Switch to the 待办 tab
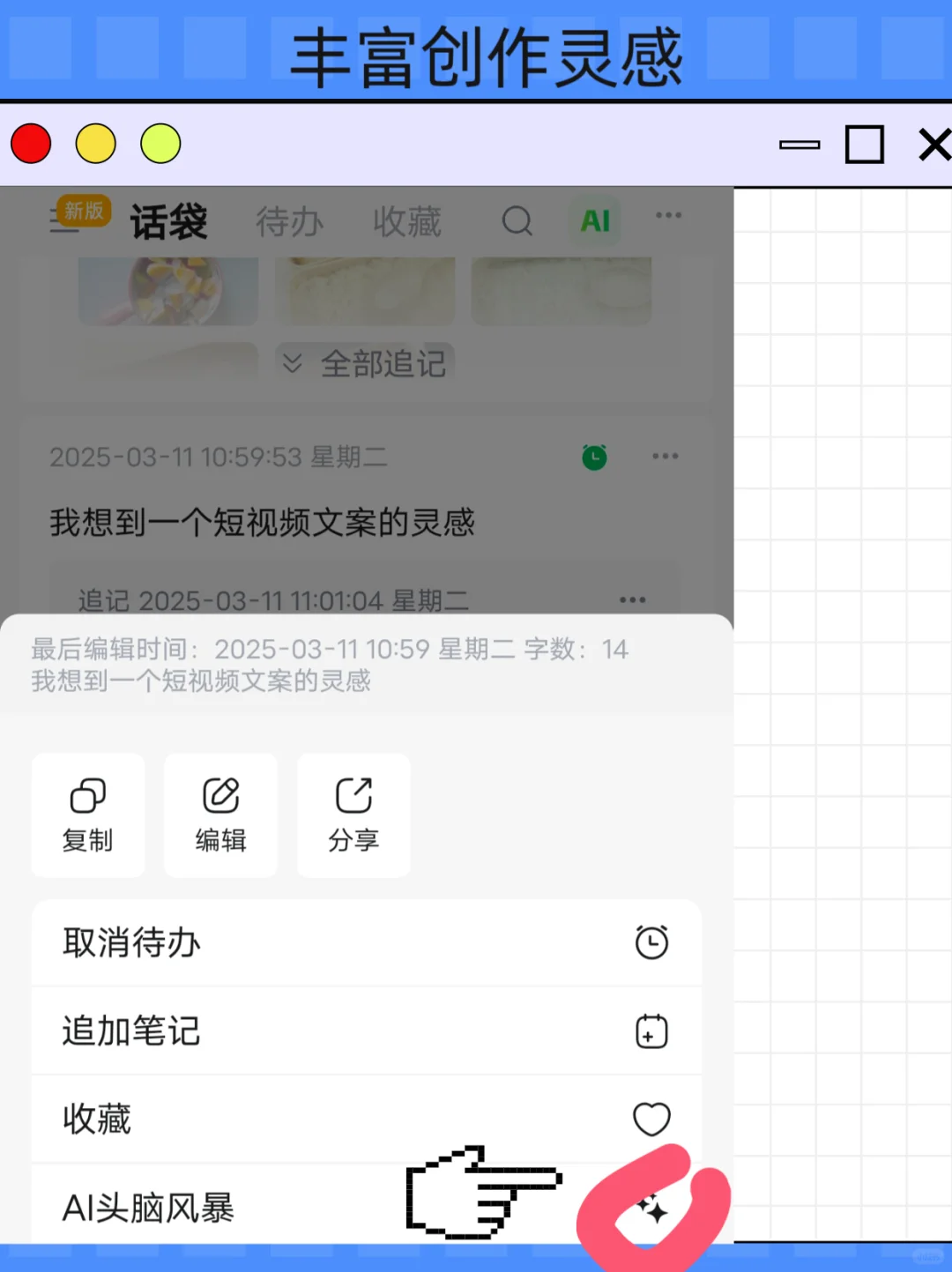 pos(289,222)
